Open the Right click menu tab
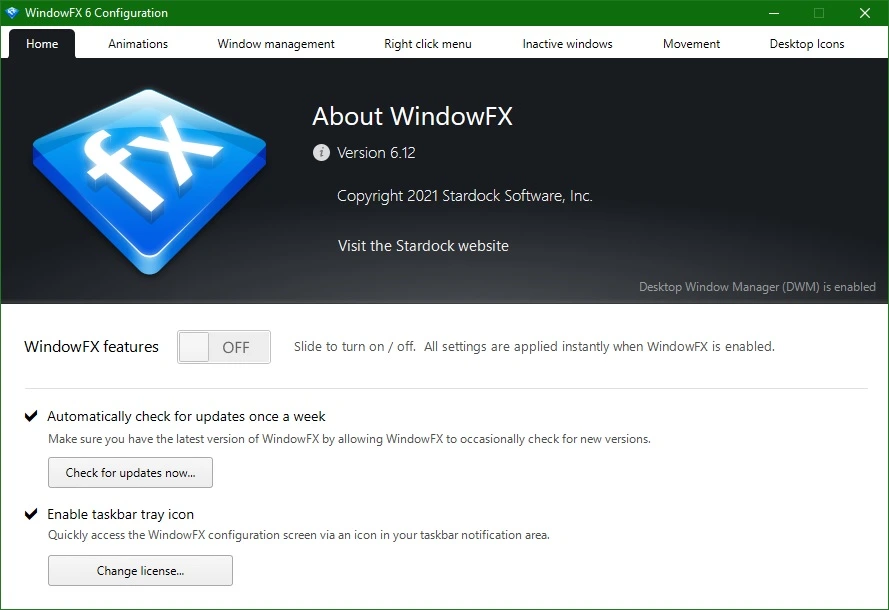The image size is (889, 610). 427,44
